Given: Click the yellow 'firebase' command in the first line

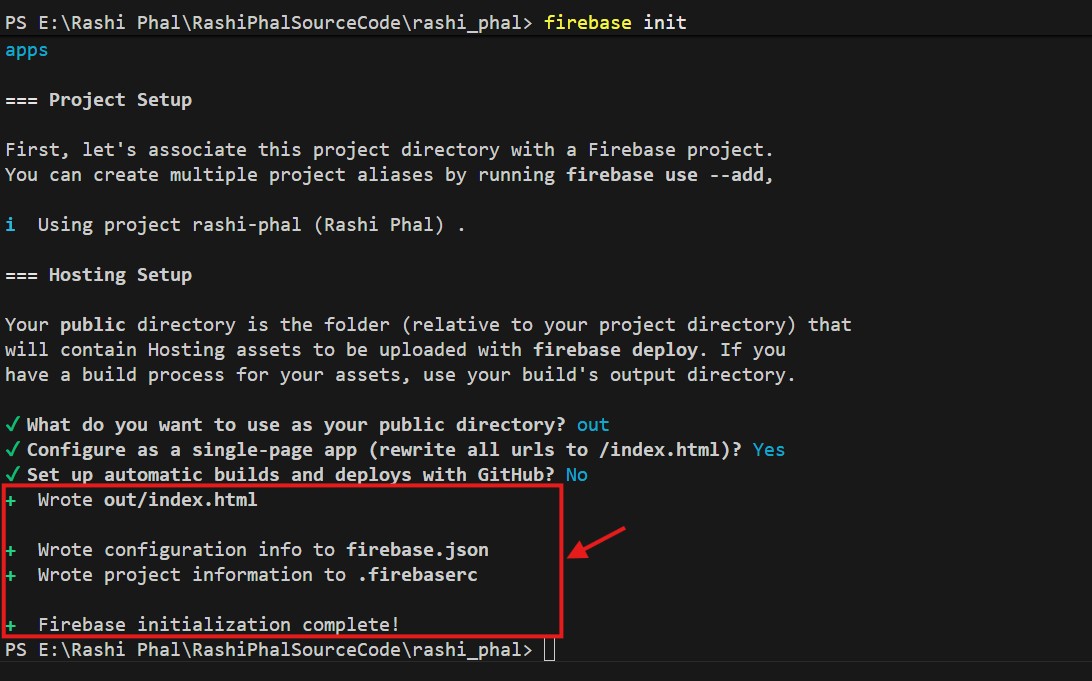Looking at the screenshot, I should [x=587, y=22].
